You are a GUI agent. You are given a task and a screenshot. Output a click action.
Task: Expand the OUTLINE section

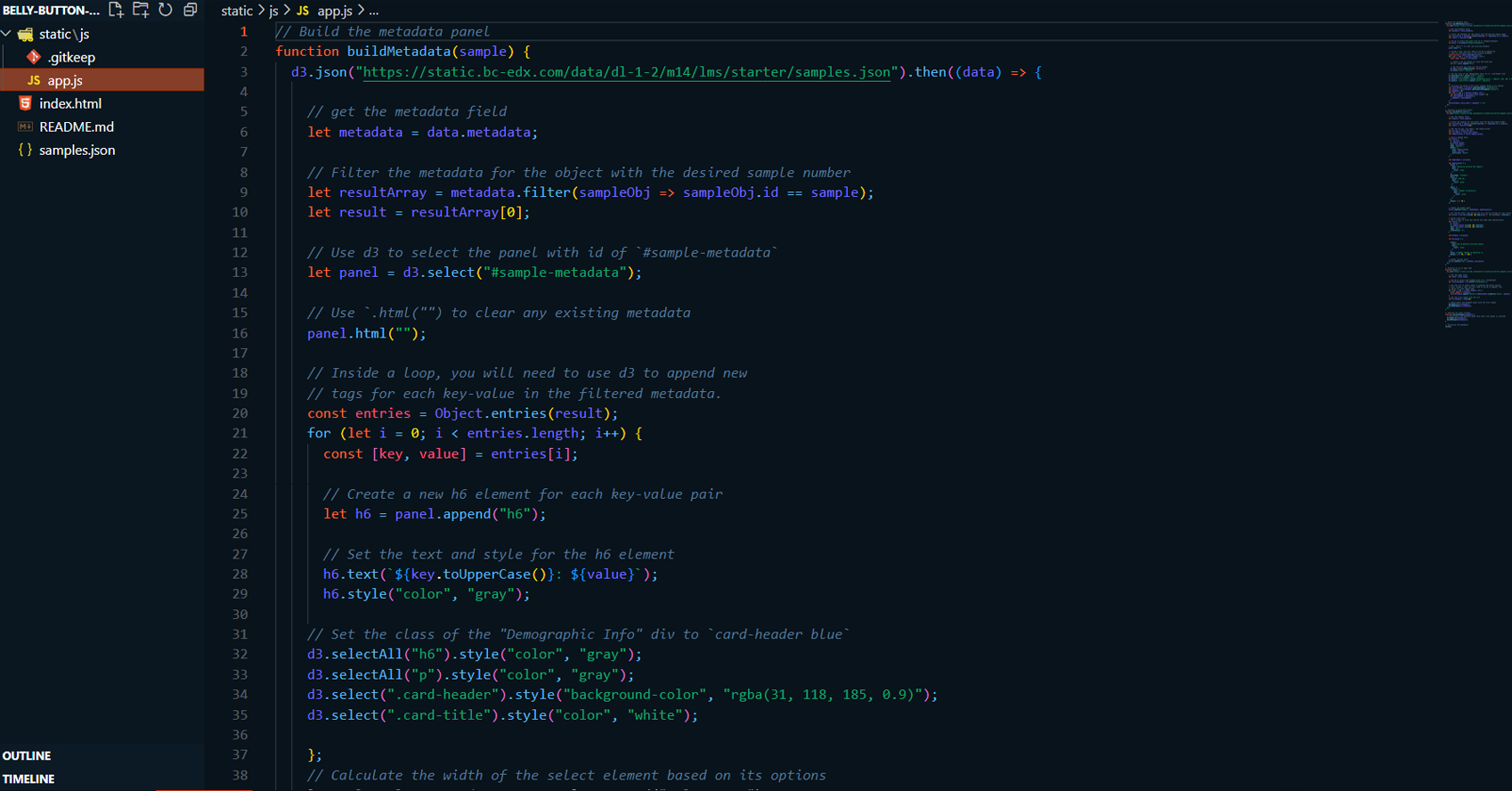click(27, 755)
